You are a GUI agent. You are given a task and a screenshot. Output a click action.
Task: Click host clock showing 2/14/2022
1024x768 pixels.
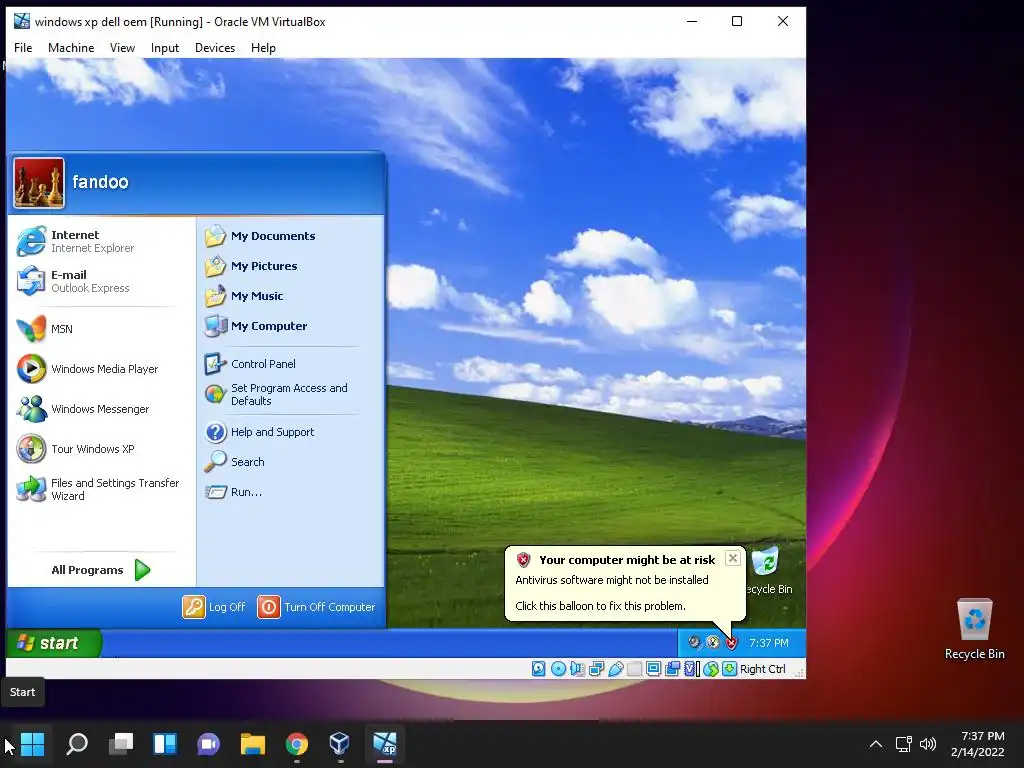click(977, 744)
